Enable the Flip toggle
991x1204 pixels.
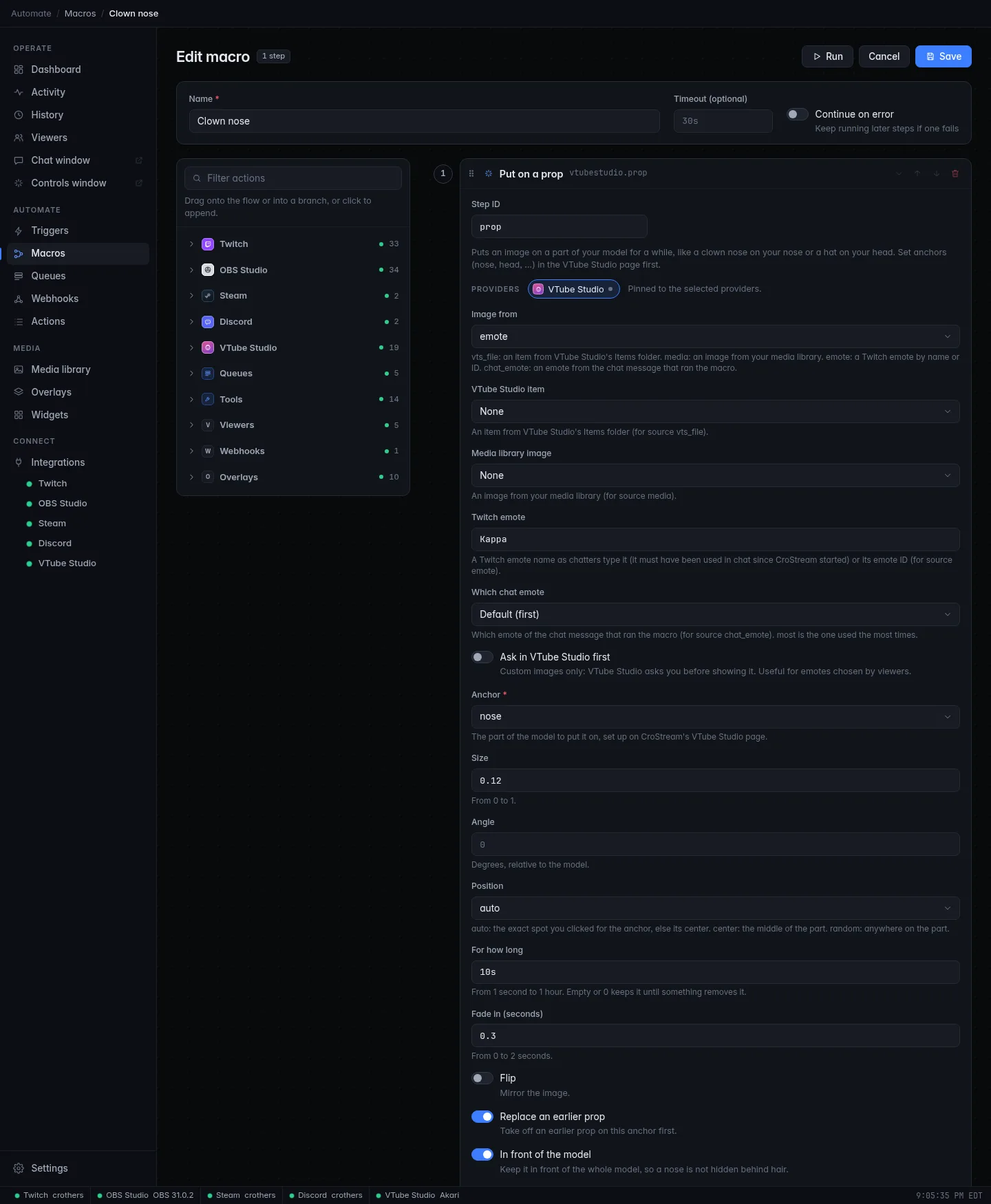coord(482,1078)
